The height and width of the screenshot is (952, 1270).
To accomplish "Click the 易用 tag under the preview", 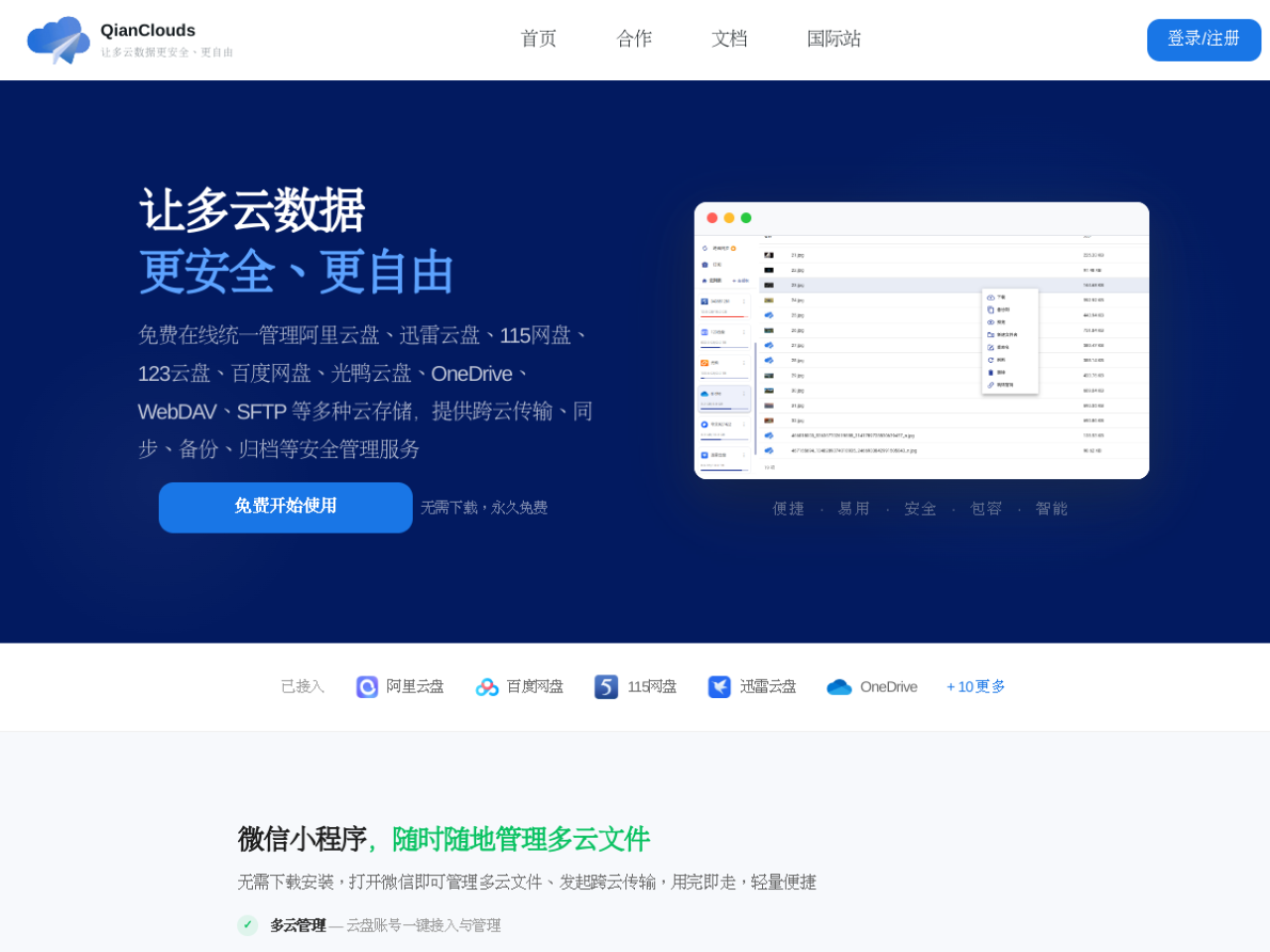I will coord(854,509).
